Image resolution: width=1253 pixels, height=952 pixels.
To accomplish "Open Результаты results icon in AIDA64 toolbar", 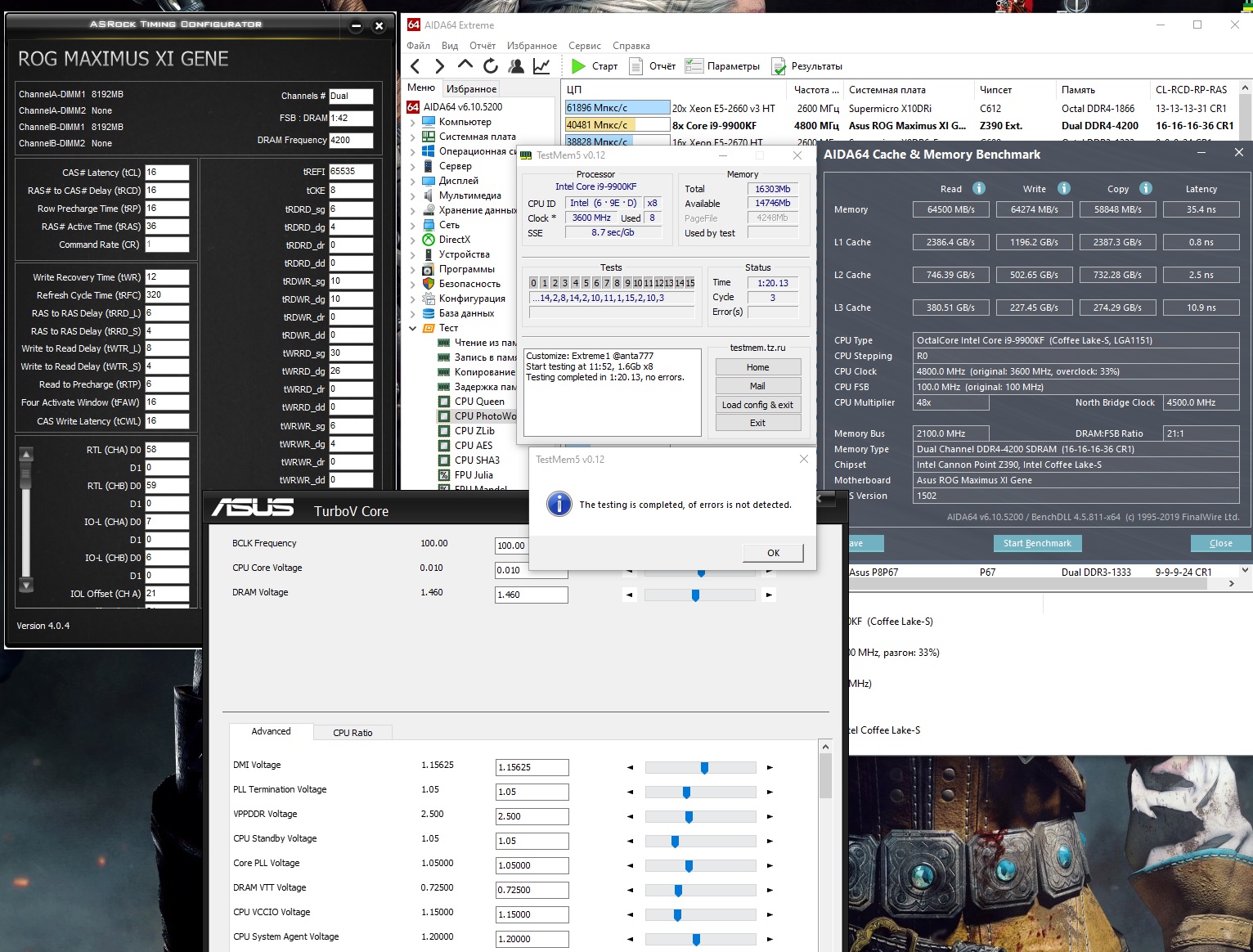I will click(x=779, y=66).
